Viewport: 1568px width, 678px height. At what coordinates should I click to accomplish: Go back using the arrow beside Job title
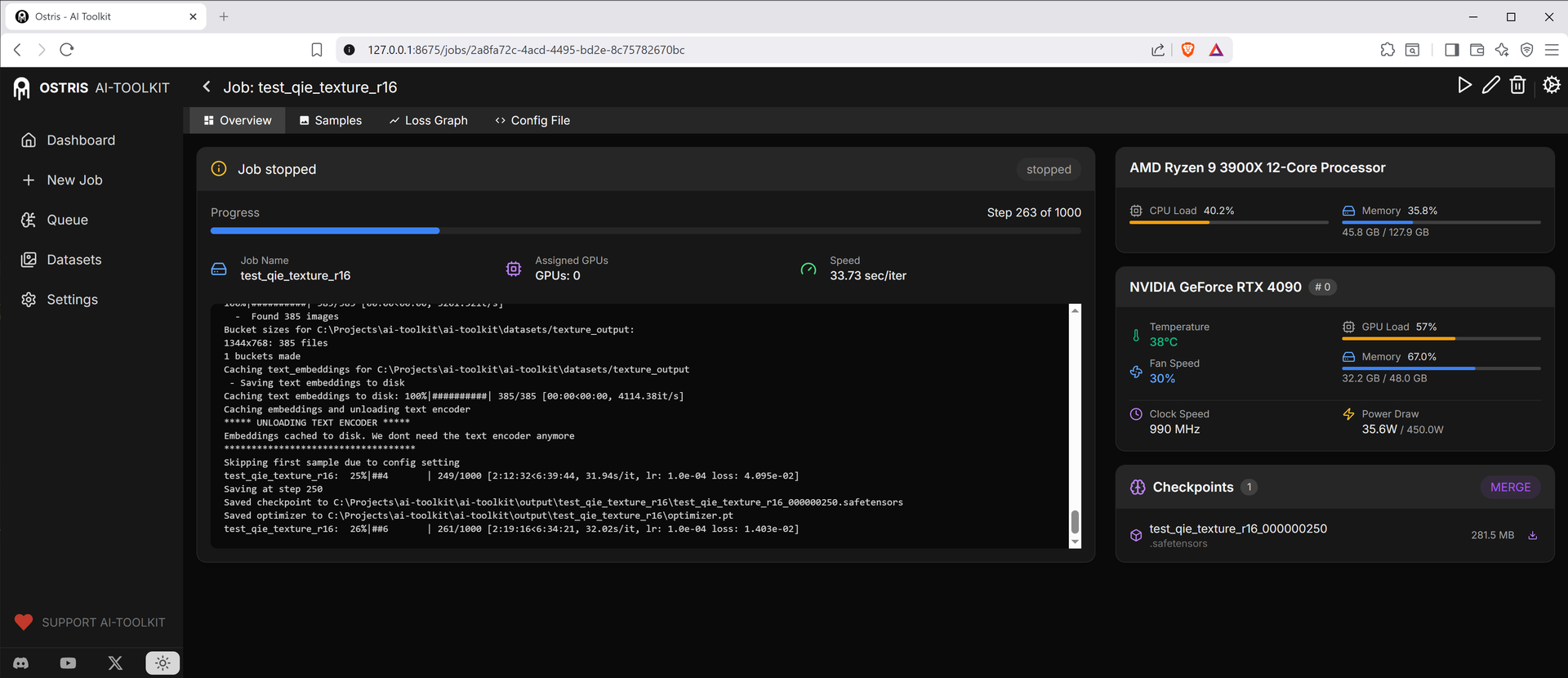207,87
